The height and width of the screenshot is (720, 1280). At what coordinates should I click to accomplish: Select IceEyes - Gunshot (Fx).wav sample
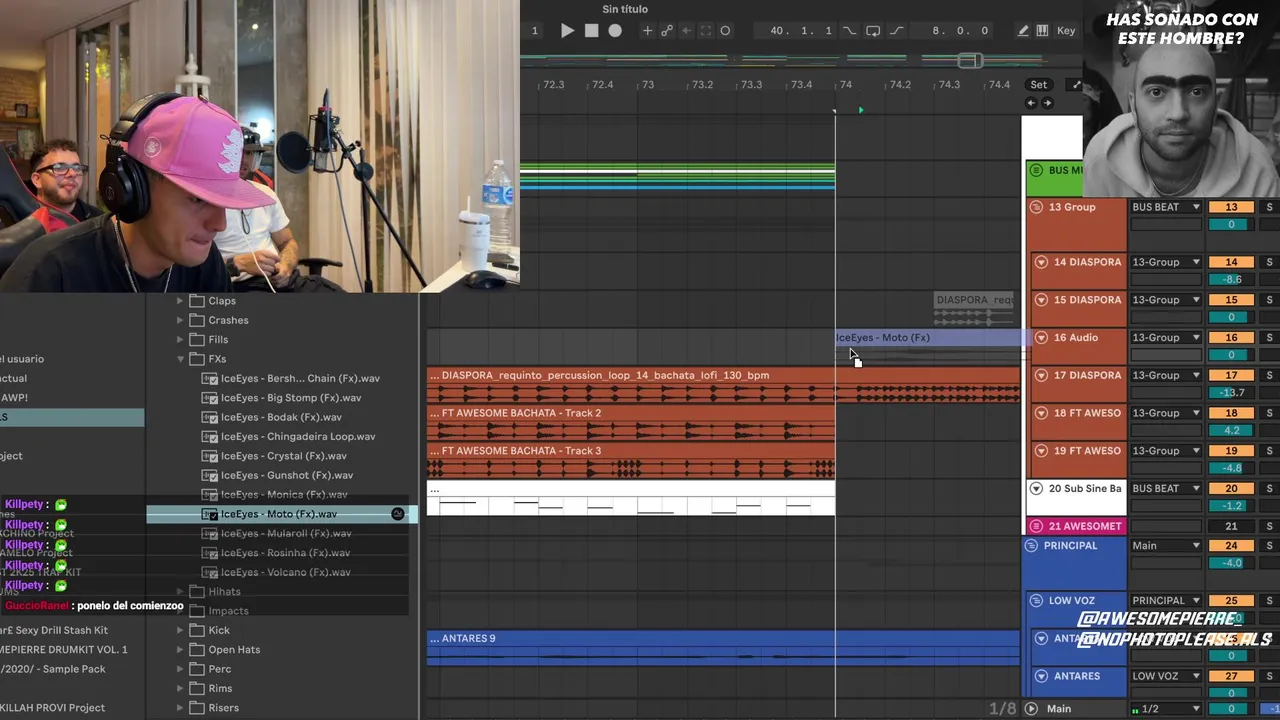tap(287, 475)
